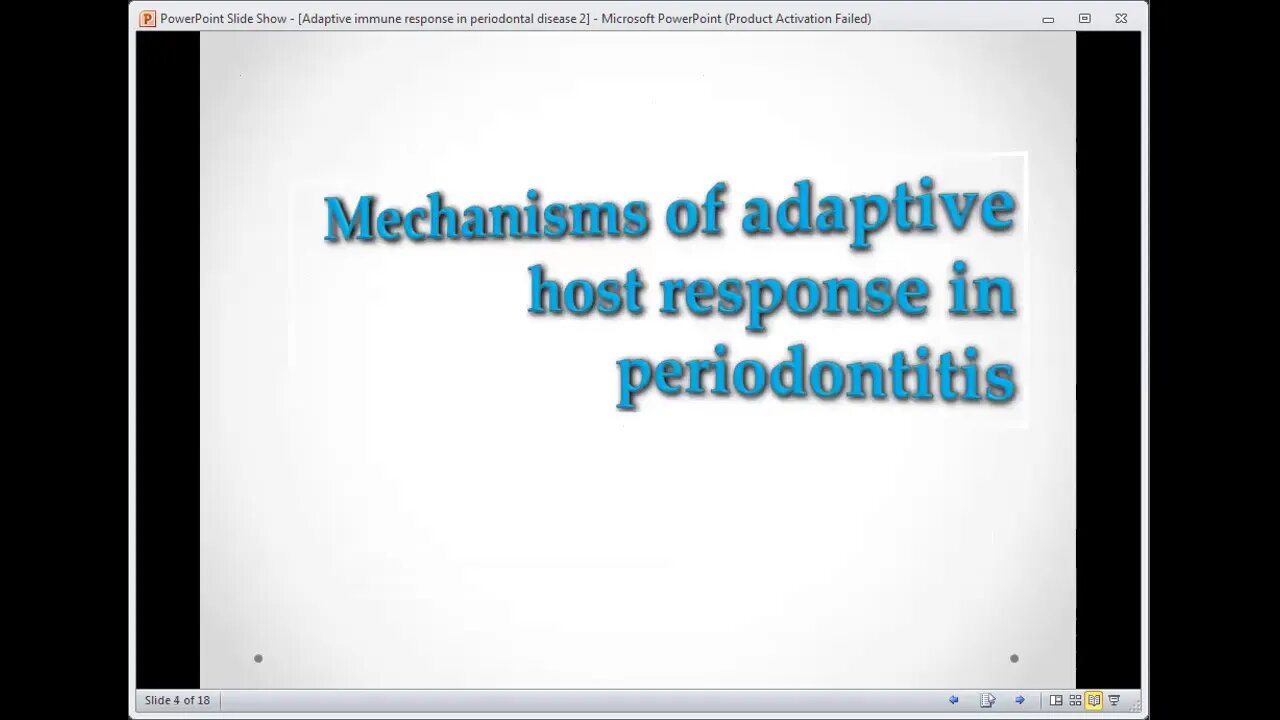
Task: Click the PowerPoint icon in title bar
Action: coord(147,18)
